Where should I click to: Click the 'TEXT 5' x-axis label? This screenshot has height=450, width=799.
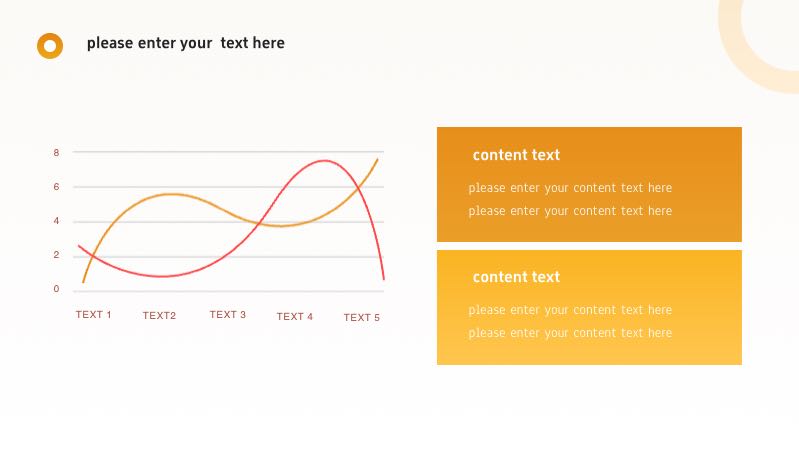coord(362,318)
